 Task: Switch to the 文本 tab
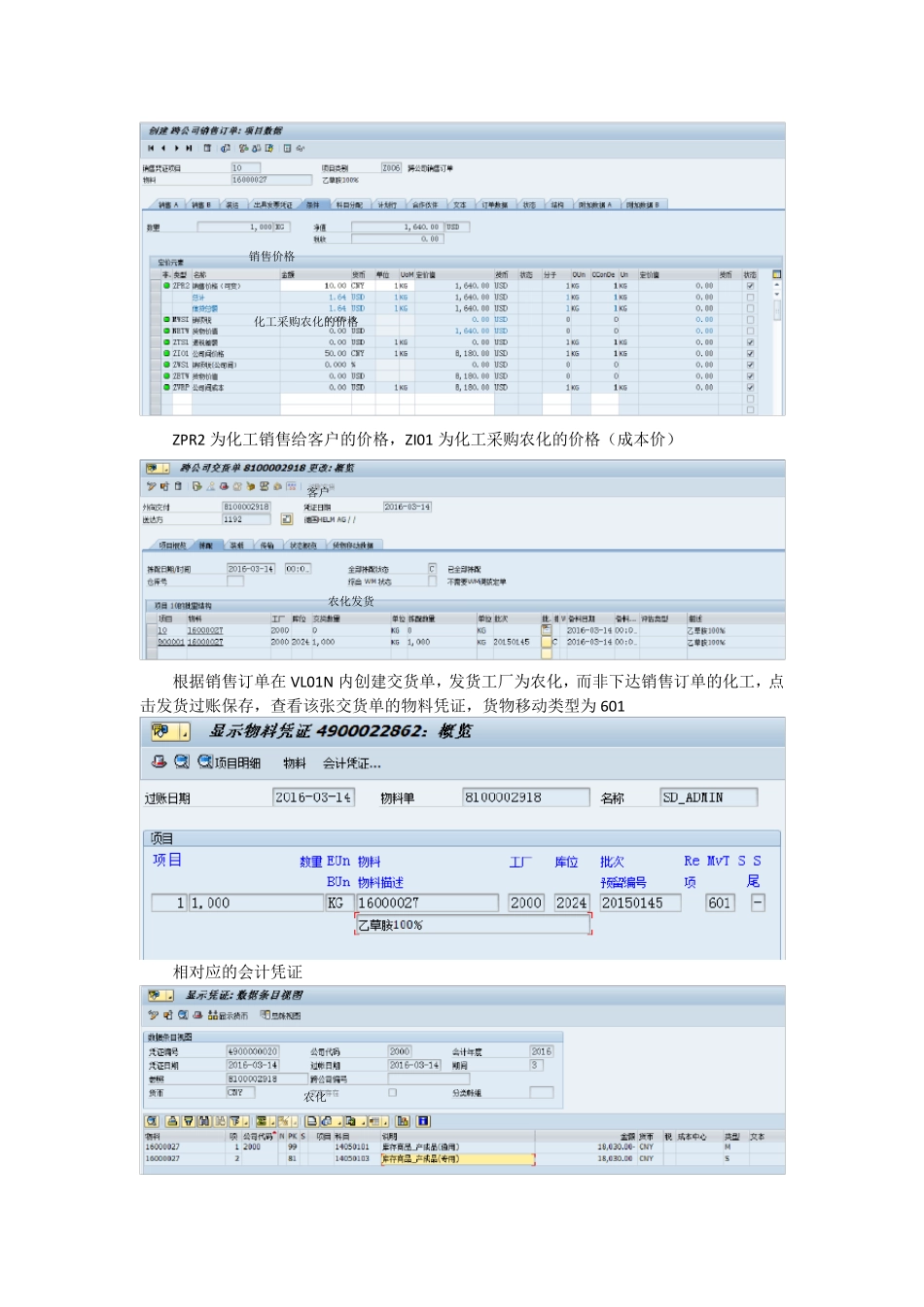click(460, 205)
